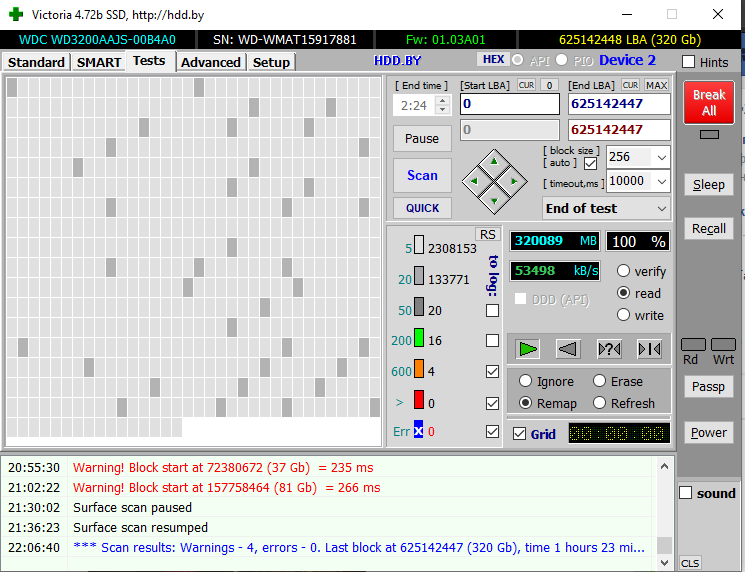
Task: Select the API mode radio button
Action: pyautogui.click(x=518, y=60)
